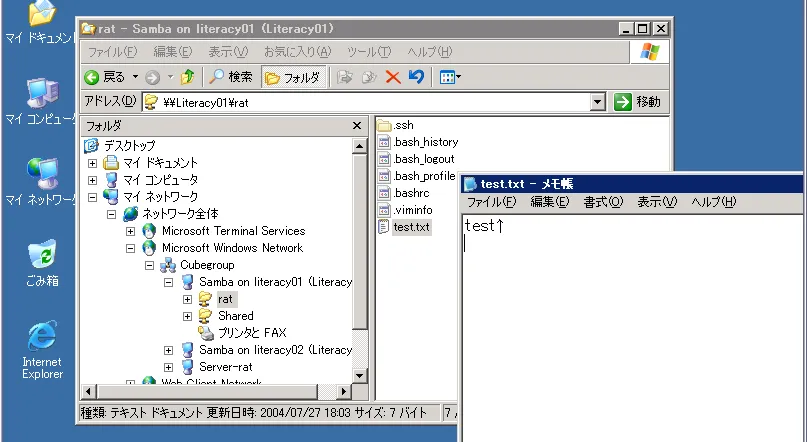This screenshot has width=807, height=442.
Task: Open Notepad's 書式(O) menu
Action: coord(603,202)
